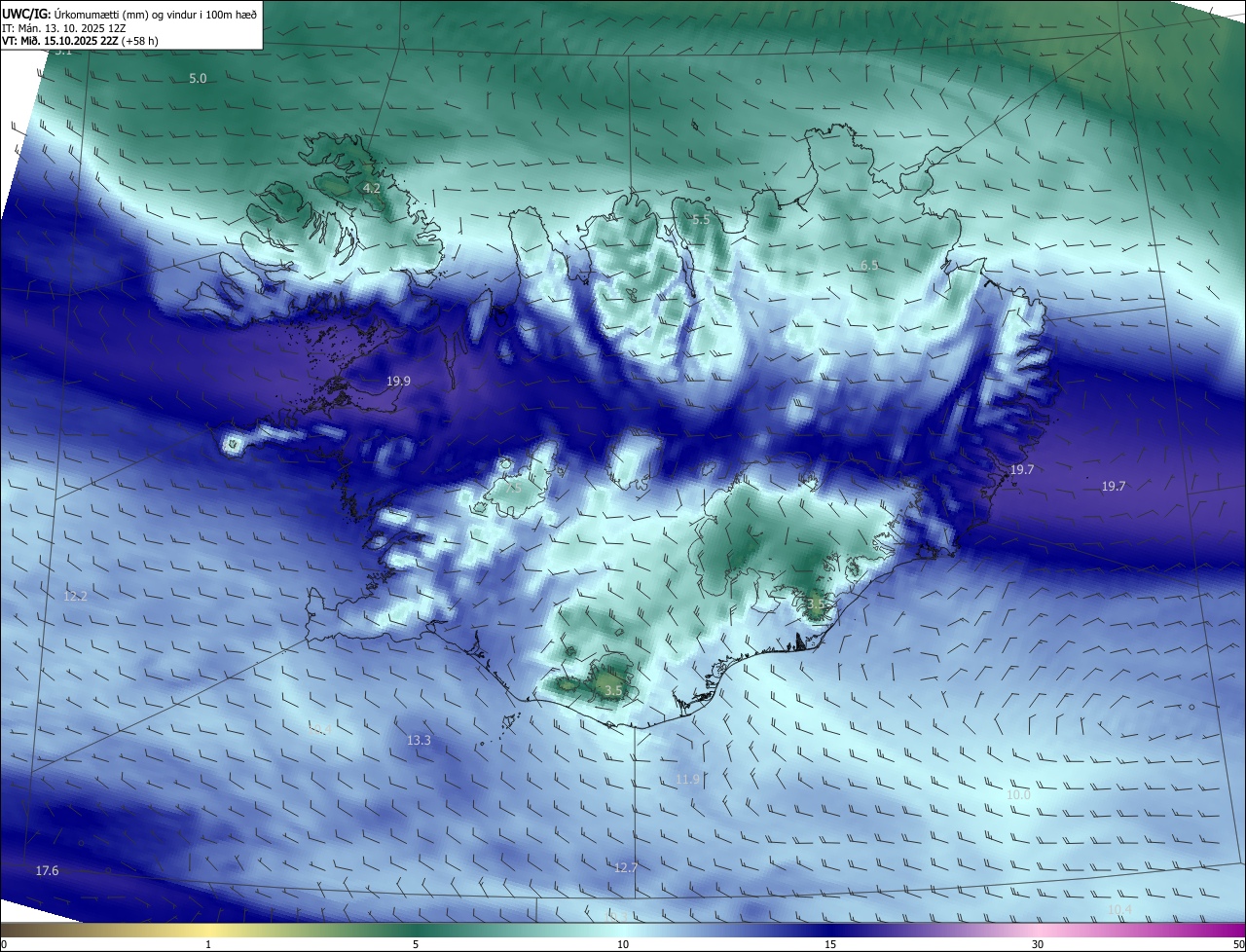Click the map title "Úrkomumætti (mm) og vindur í 100m hæð"
This screenshot has height=952, width=1246.
(x=156, y=14)
